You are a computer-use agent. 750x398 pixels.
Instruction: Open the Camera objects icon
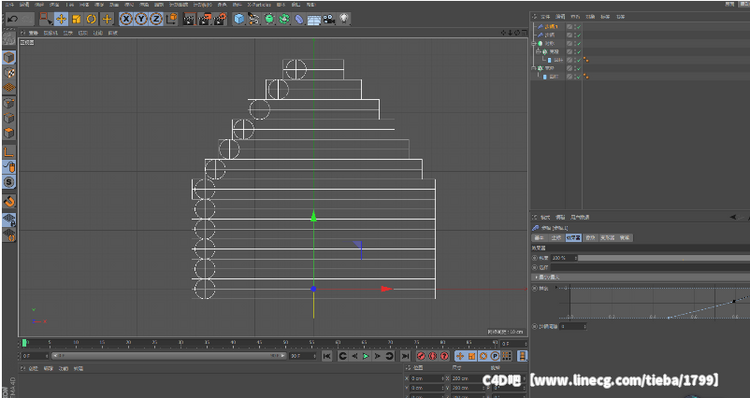329,19
